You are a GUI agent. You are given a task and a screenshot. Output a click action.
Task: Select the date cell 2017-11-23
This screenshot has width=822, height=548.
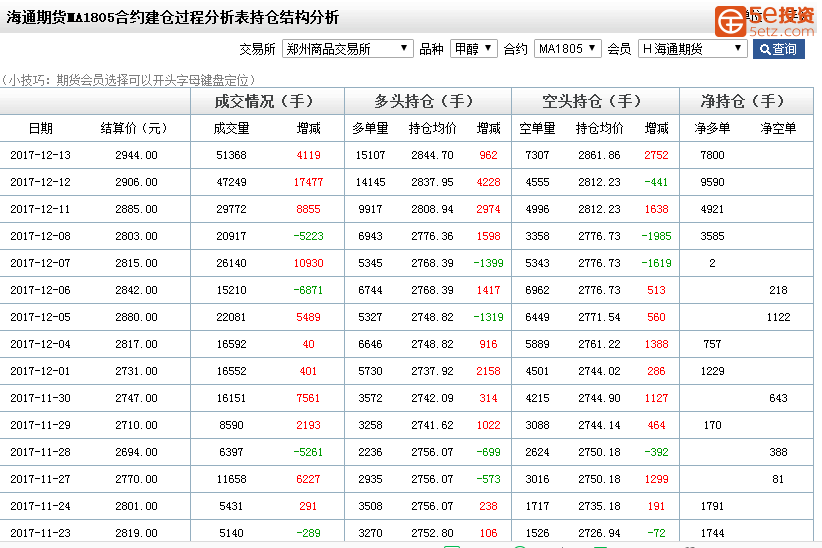point(40,533)
